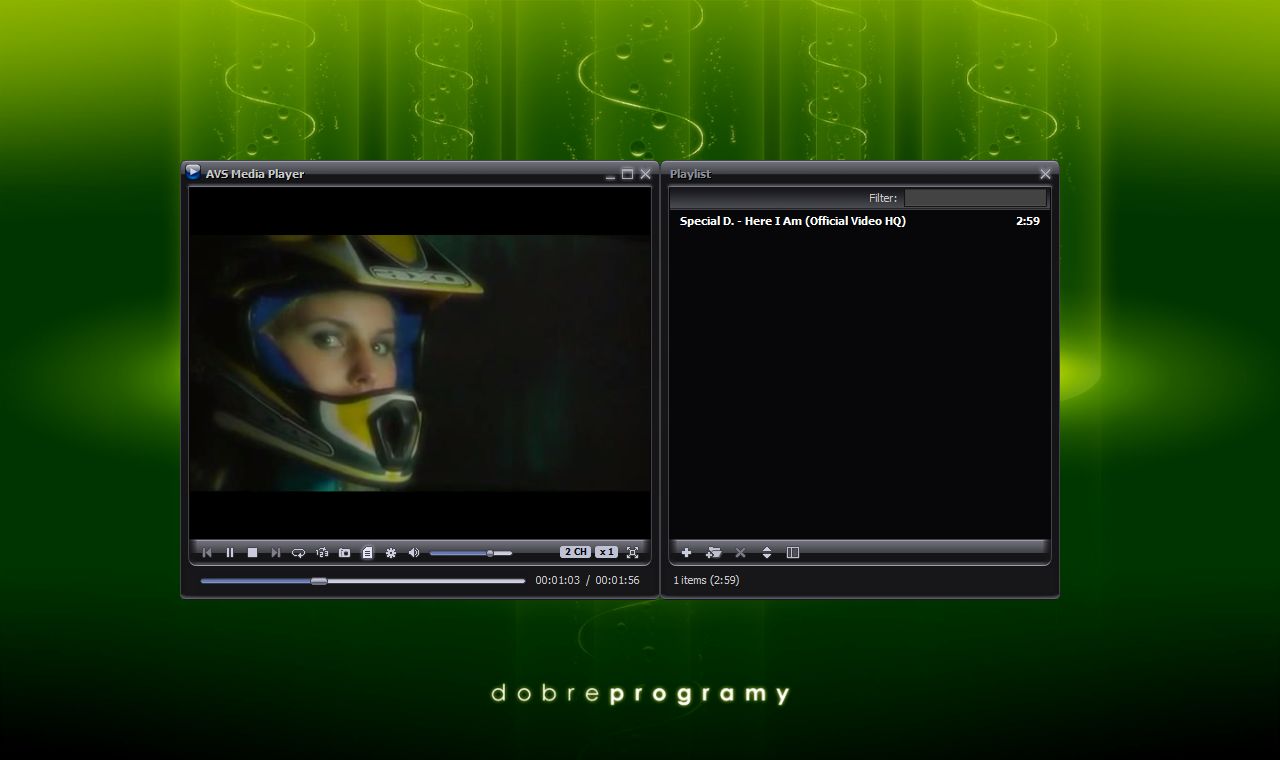Maximize the AVS Media Player window

coord(627,174)
